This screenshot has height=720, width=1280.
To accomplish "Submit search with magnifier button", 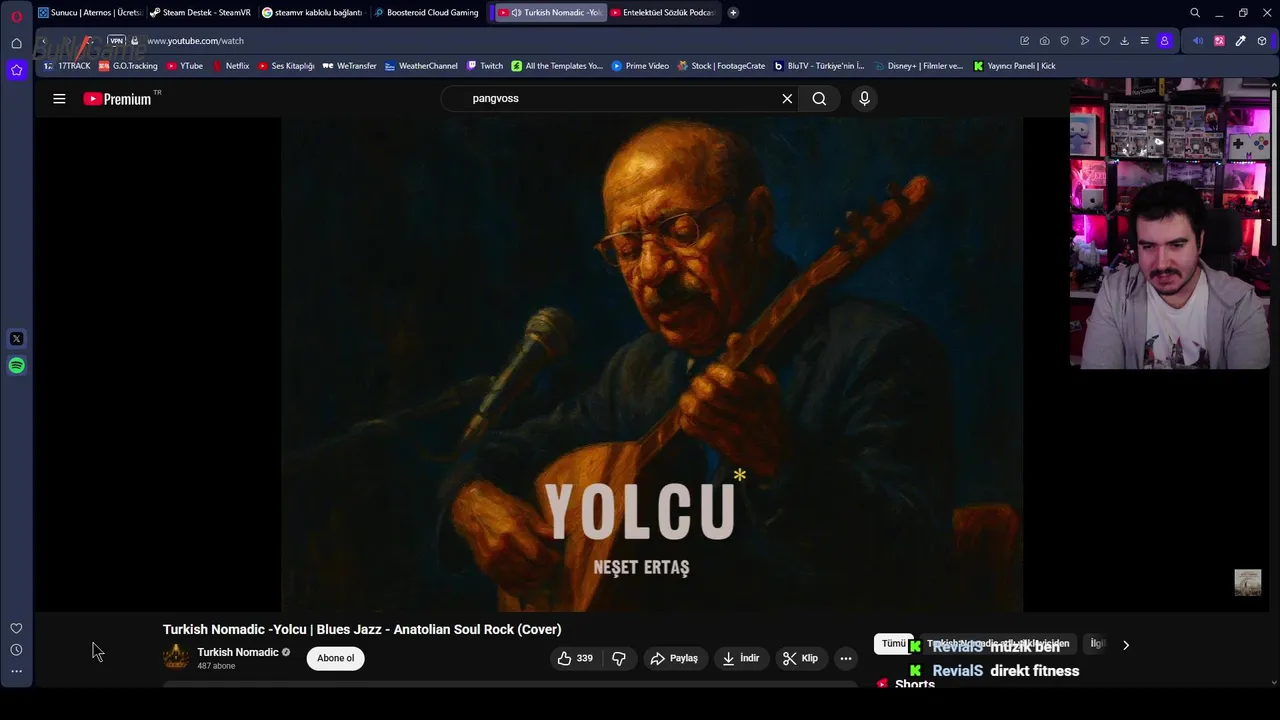I will [819, 98].
